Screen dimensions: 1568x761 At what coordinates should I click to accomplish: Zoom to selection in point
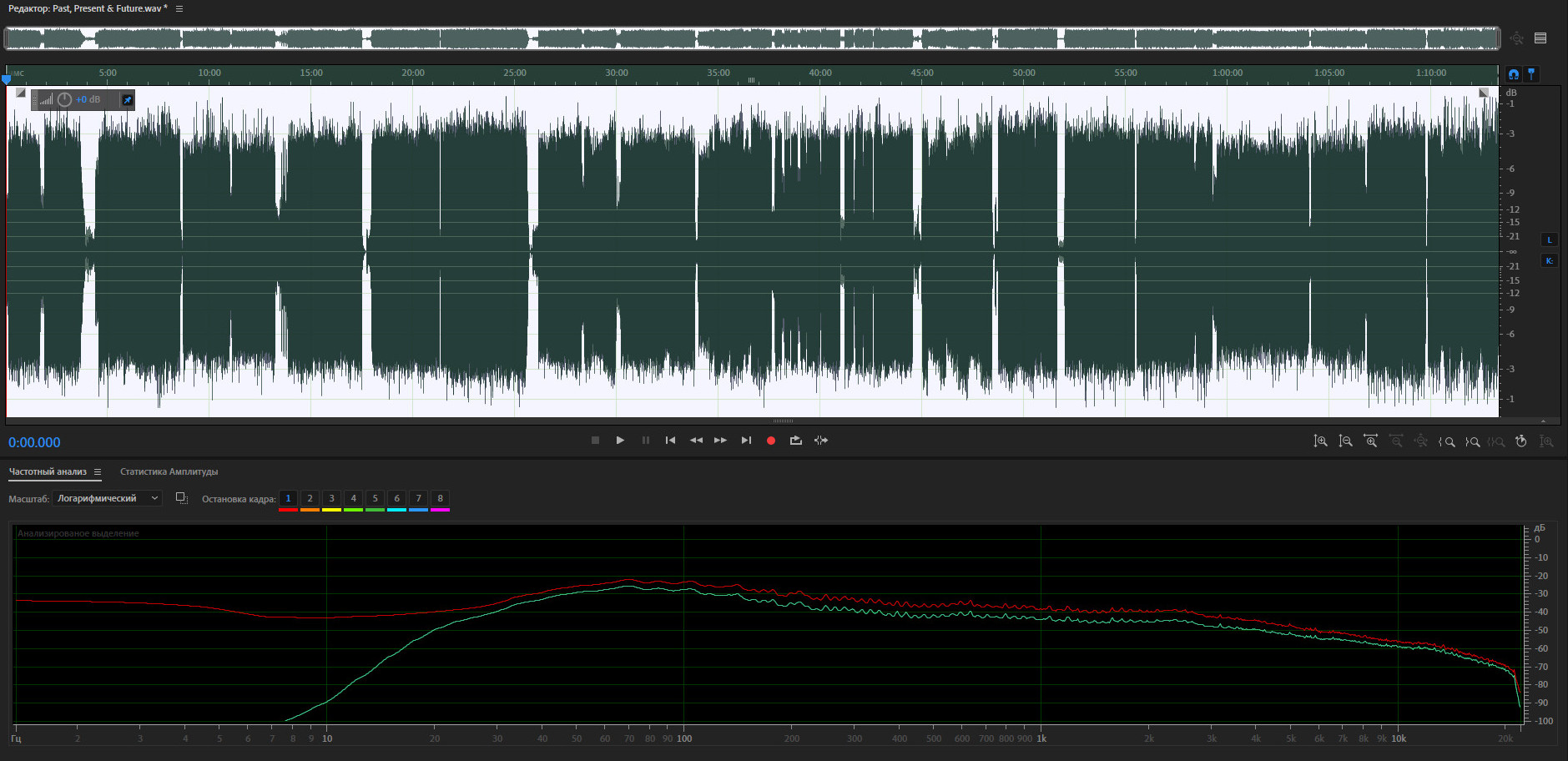pos(1447,441)
